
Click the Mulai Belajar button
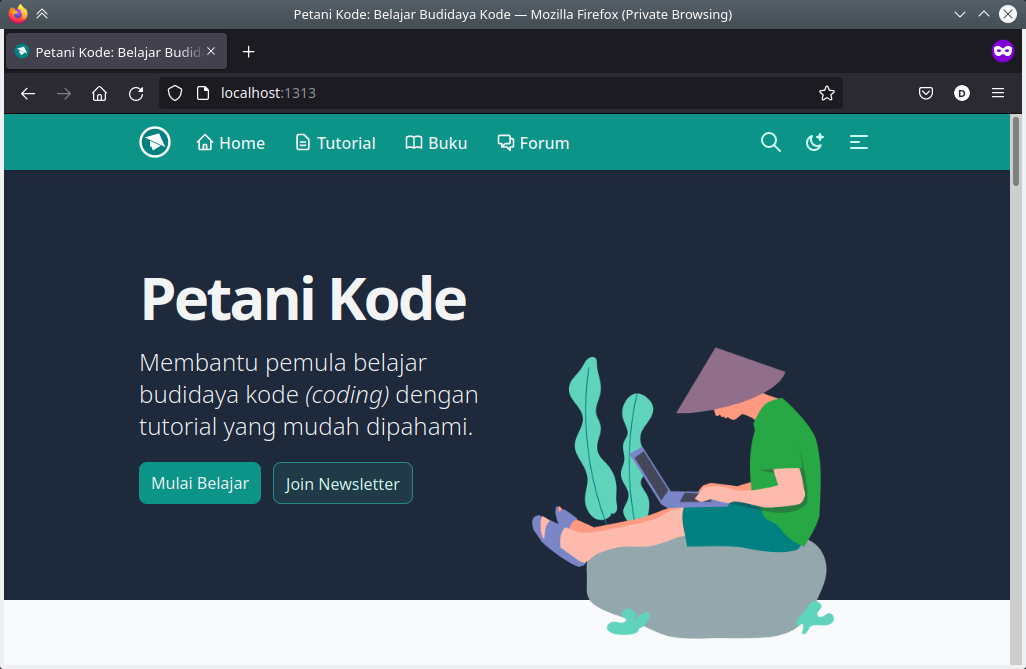(200, 482)
